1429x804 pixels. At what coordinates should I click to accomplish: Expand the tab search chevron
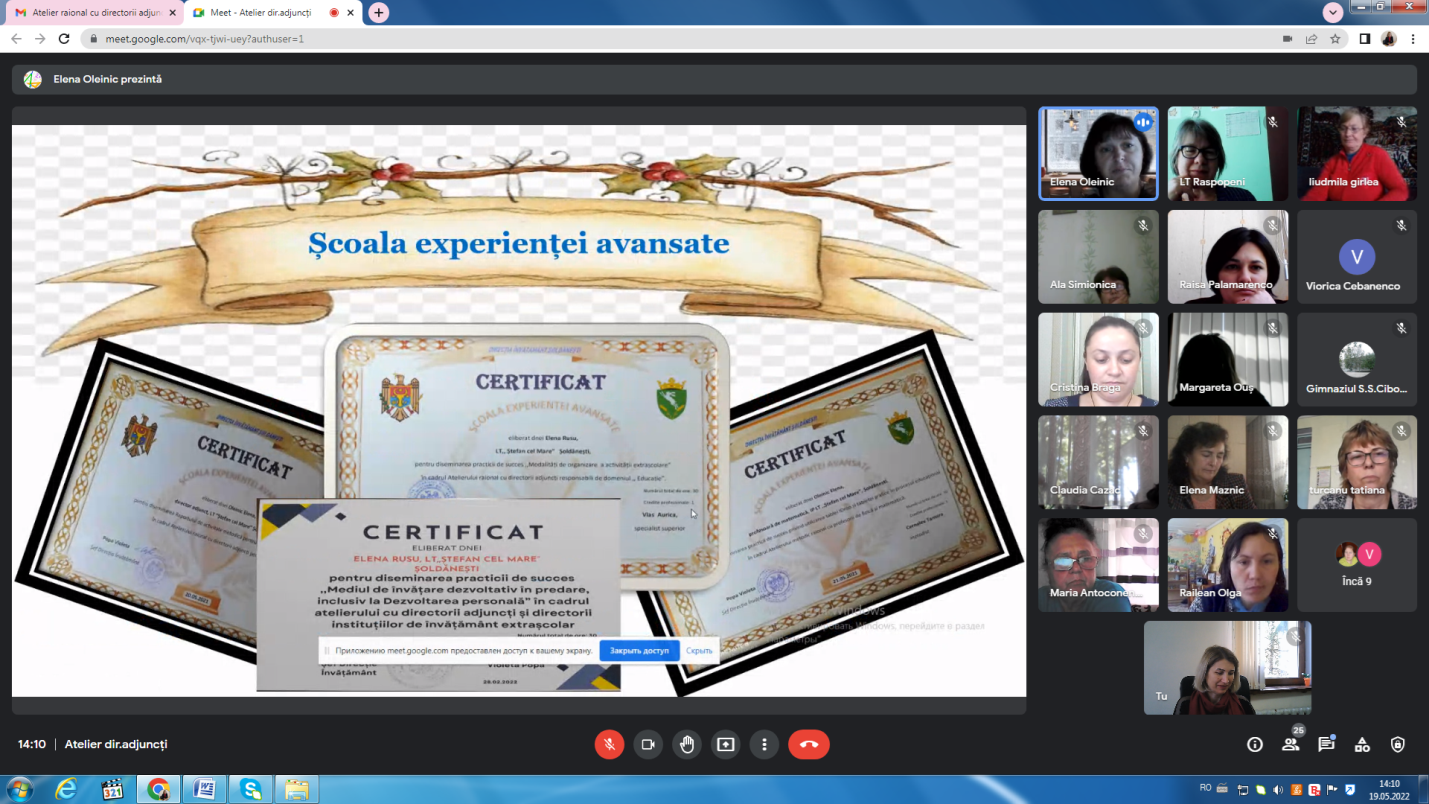[1333, 12]
